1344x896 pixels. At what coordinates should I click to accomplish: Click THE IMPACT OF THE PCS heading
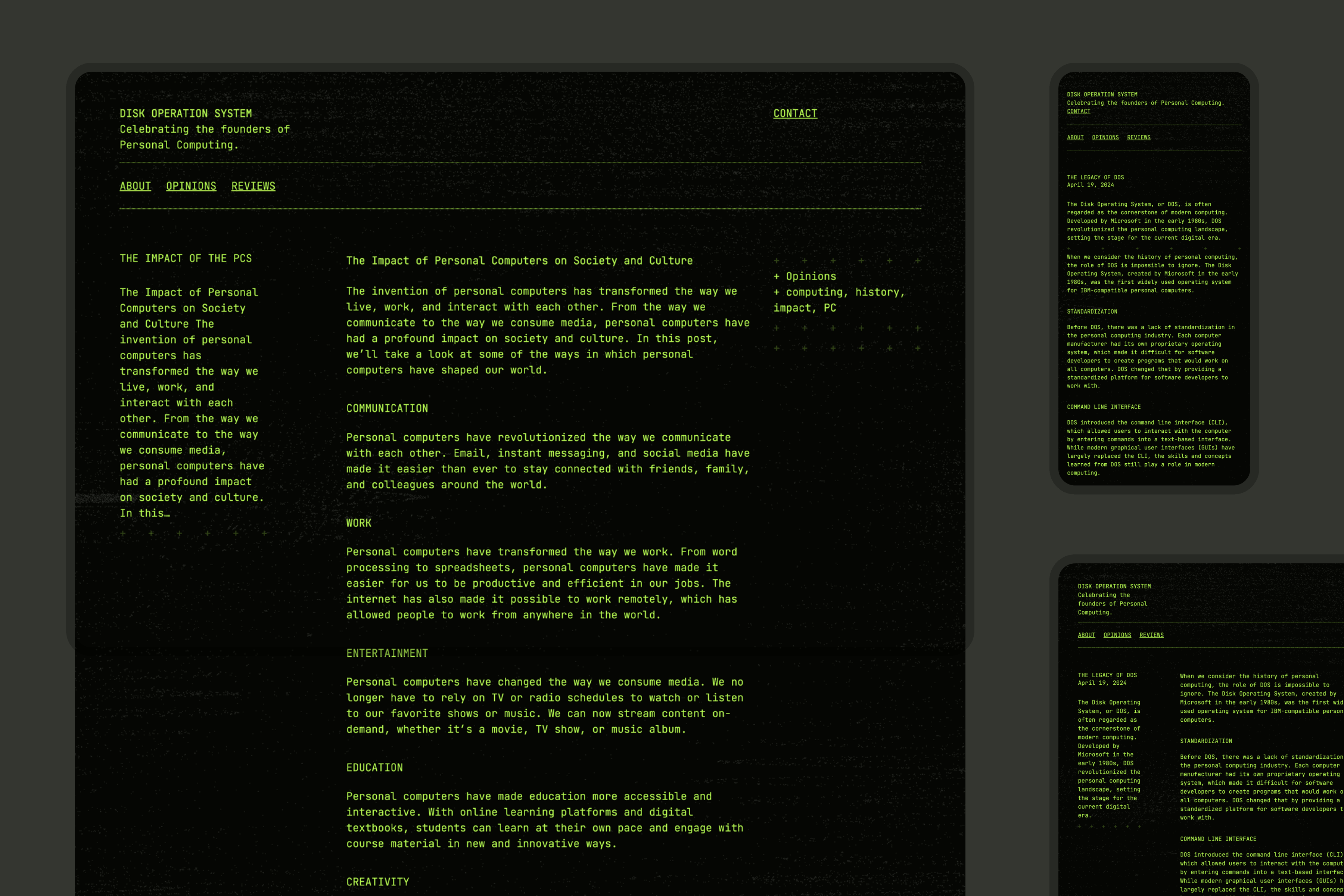[x=186, y=258]
